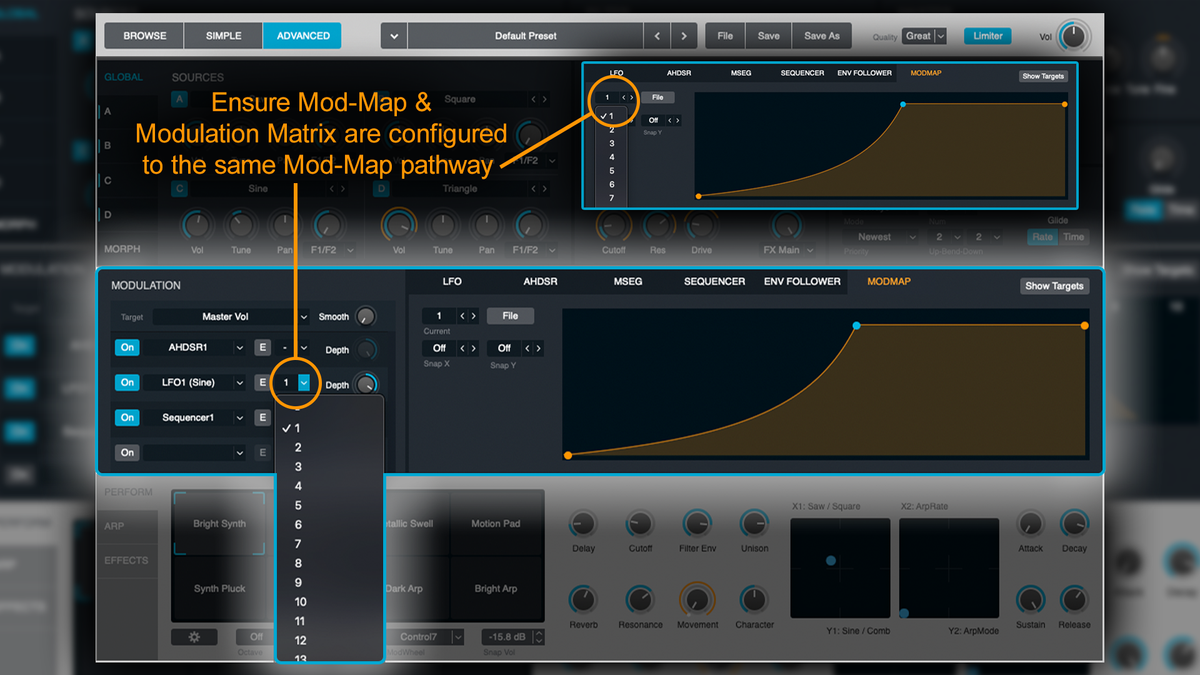Click Save As to store the preset
Screen dimensions: 1200x675
point(821,35)
